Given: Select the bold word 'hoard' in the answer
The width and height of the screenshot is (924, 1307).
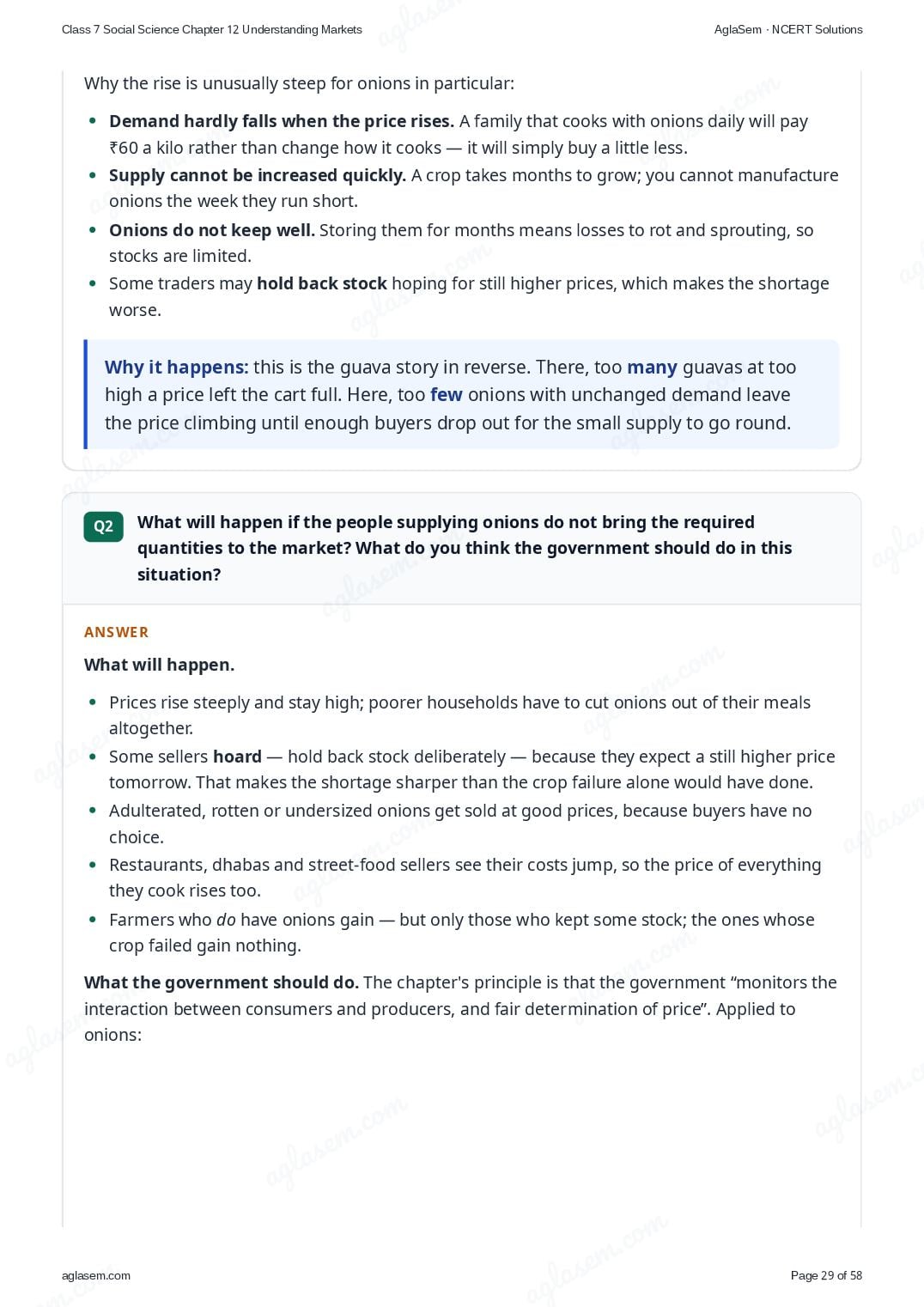Looking at the screenshot, I should tap(237, 757).
